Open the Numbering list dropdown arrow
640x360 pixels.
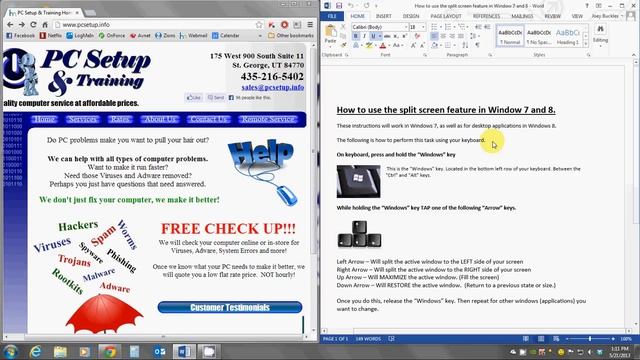(455, 27)
